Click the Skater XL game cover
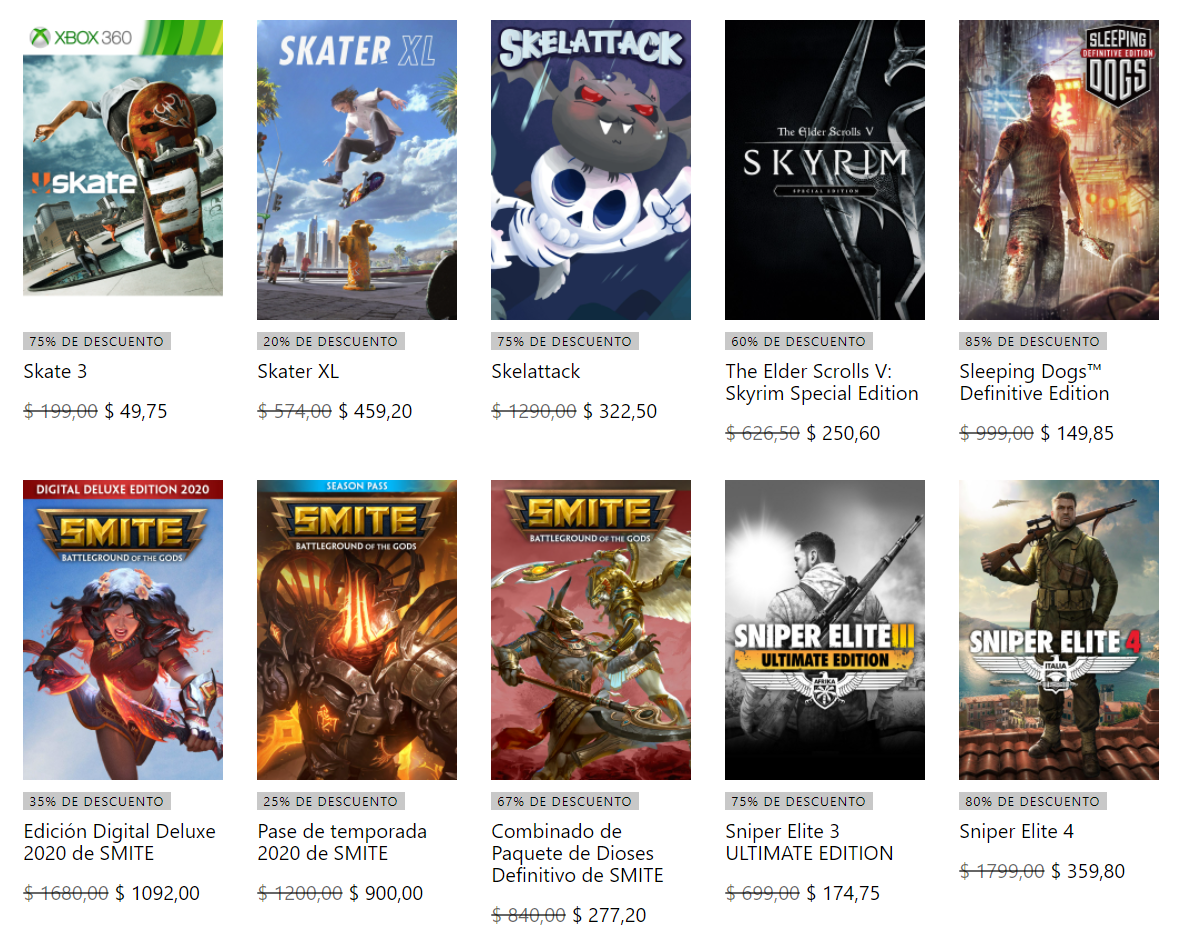This screenshot has width=1181, height=945. (x=357, y=170)
